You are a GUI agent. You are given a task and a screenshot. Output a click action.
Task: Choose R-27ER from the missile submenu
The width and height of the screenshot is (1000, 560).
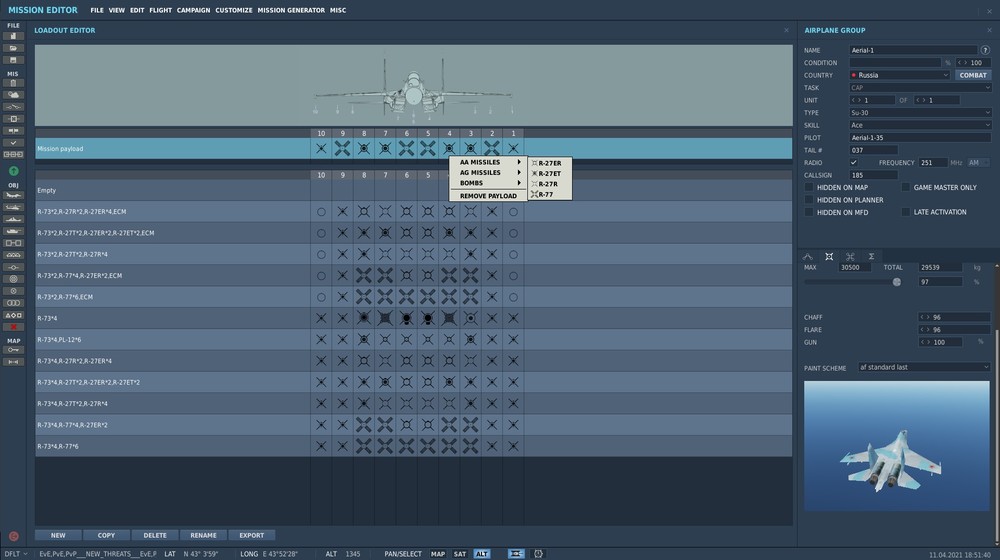(x=550, y=163)
